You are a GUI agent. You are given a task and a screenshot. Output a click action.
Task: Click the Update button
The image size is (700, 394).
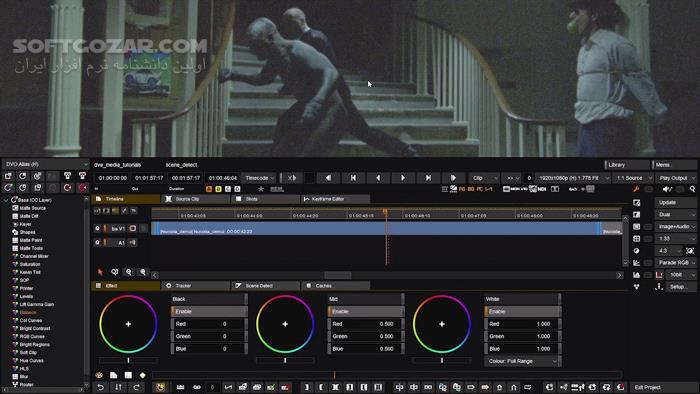(675, 203)
